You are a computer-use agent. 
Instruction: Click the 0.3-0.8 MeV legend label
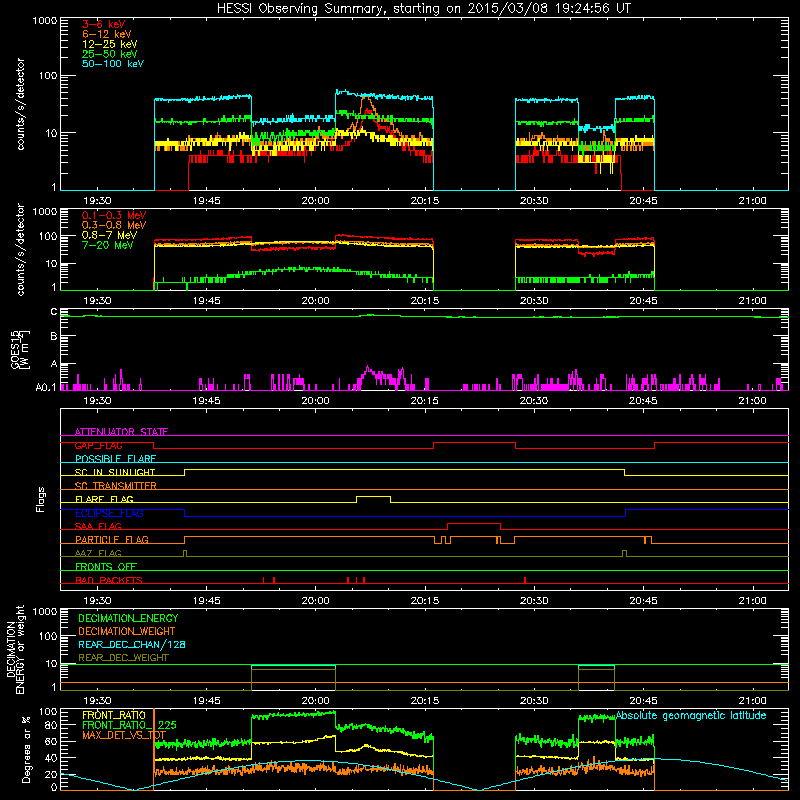[x=114, y=225]
